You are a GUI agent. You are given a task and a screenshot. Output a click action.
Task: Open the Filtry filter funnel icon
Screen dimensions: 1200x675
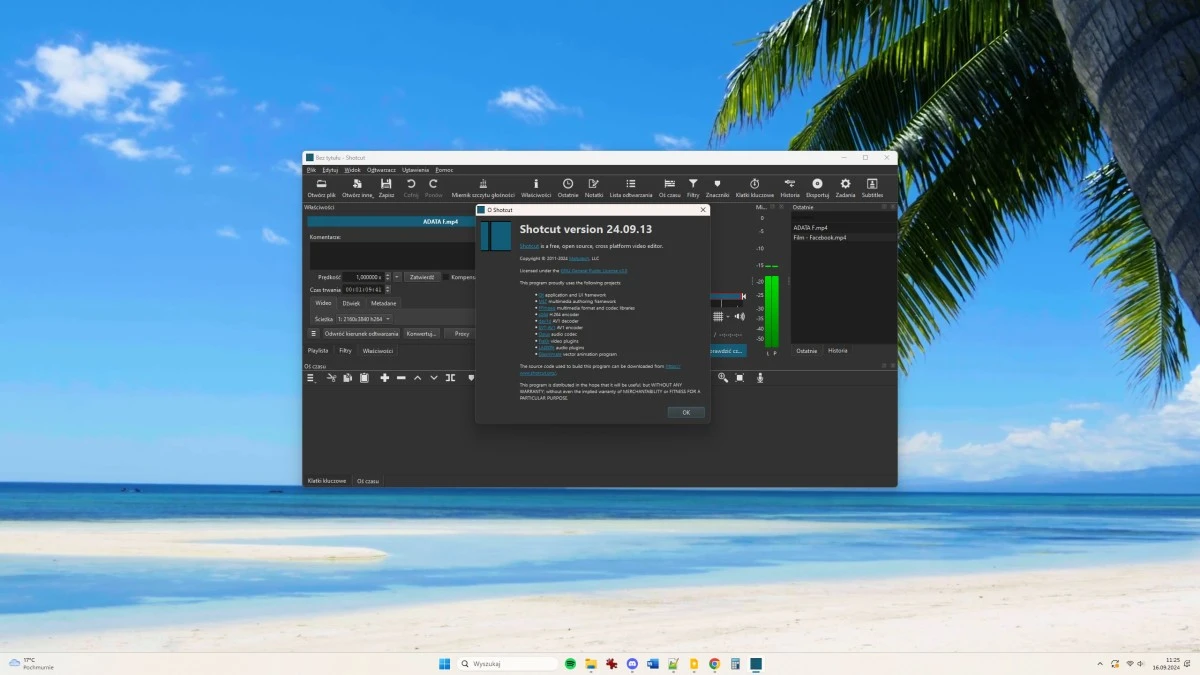pyautogui.click(x=693, y=185)
